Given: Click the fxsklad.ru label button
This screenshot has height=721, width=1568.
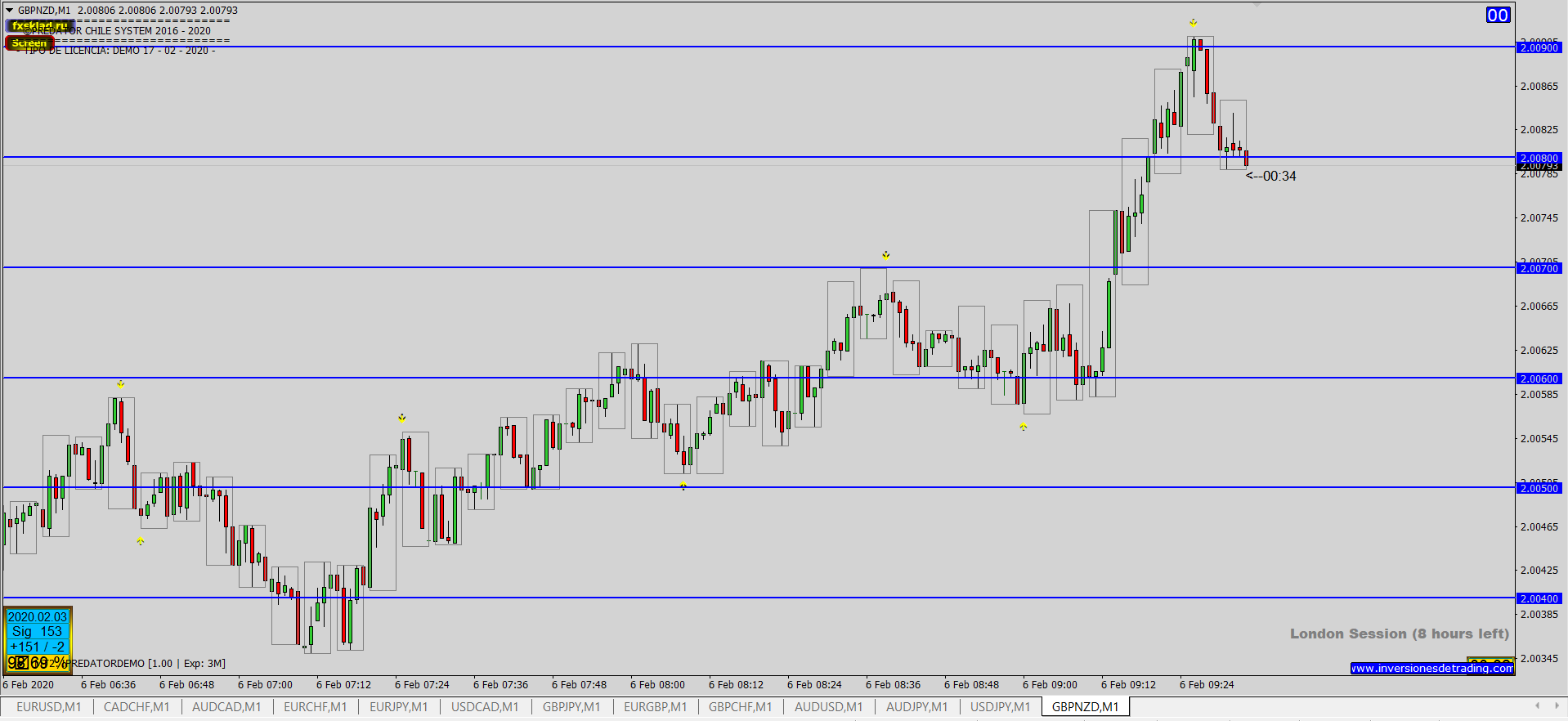Looking at the screenshot, I should tap(39, 26).
